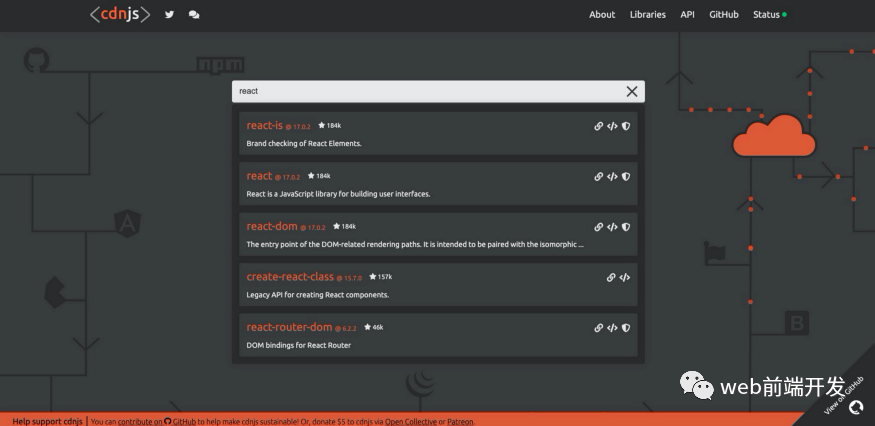Copy SRI shield icon for react-is
Screen dimensions: 875x426
626,126
